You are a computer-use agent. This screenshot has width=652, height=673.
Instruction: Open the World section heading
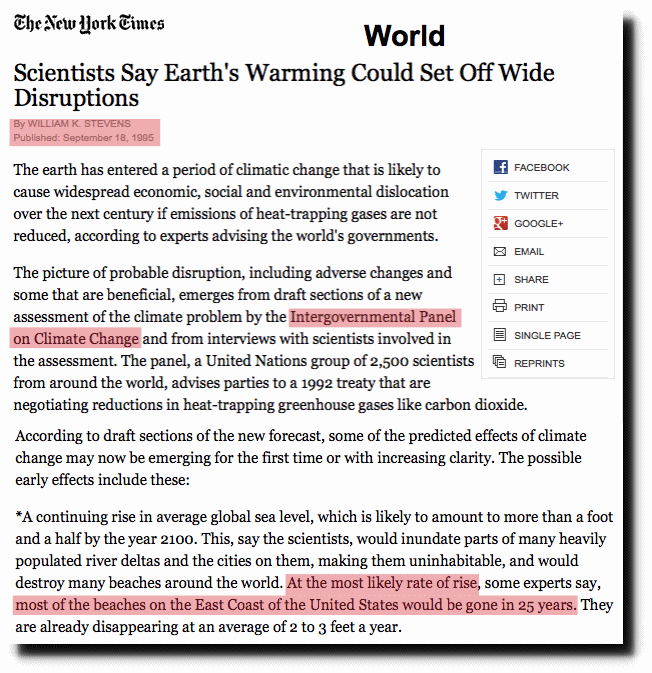[x=404, y=36]
